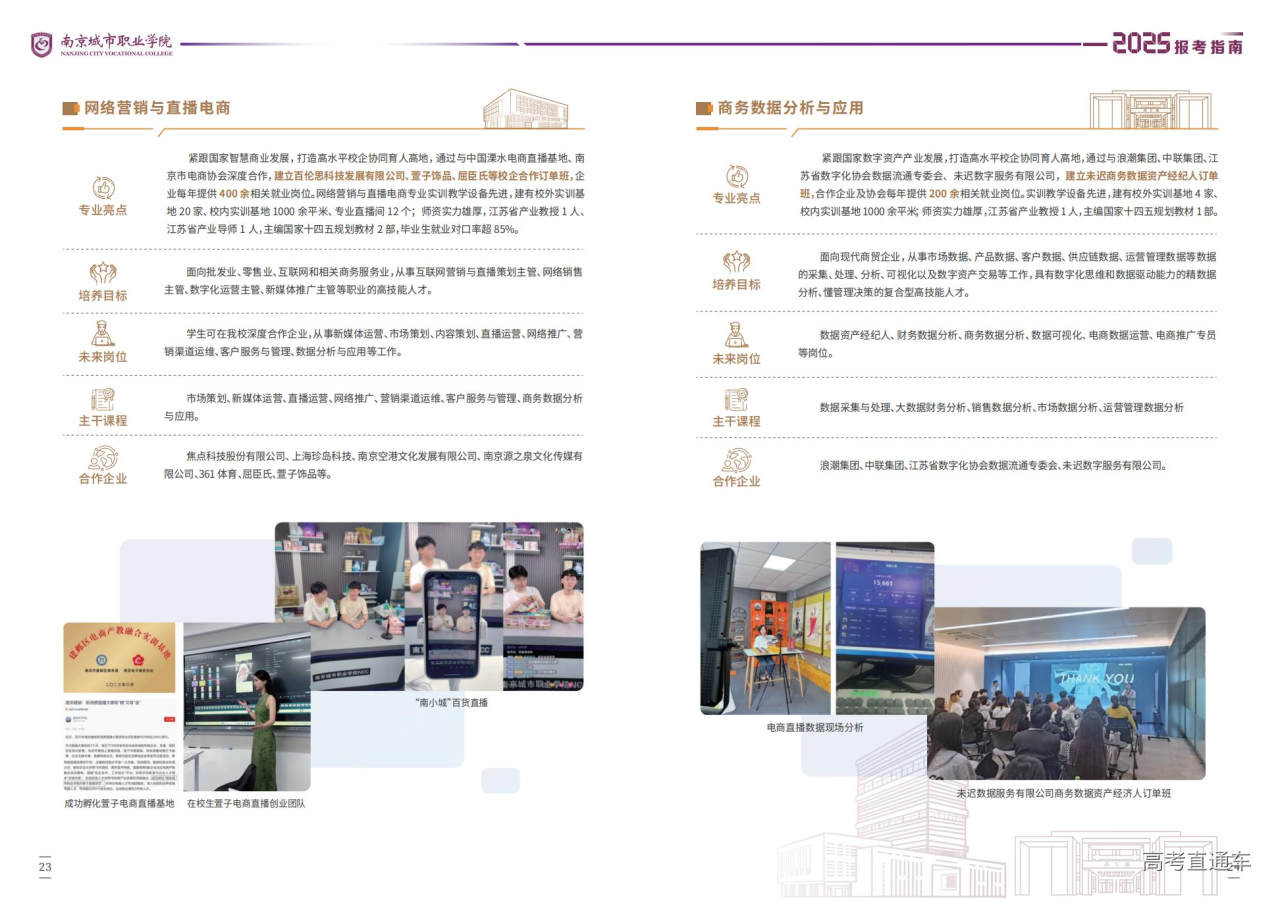
Task: Click the building line drawing beside 网络营销与直播电商 heading
Action: (525, 108)
